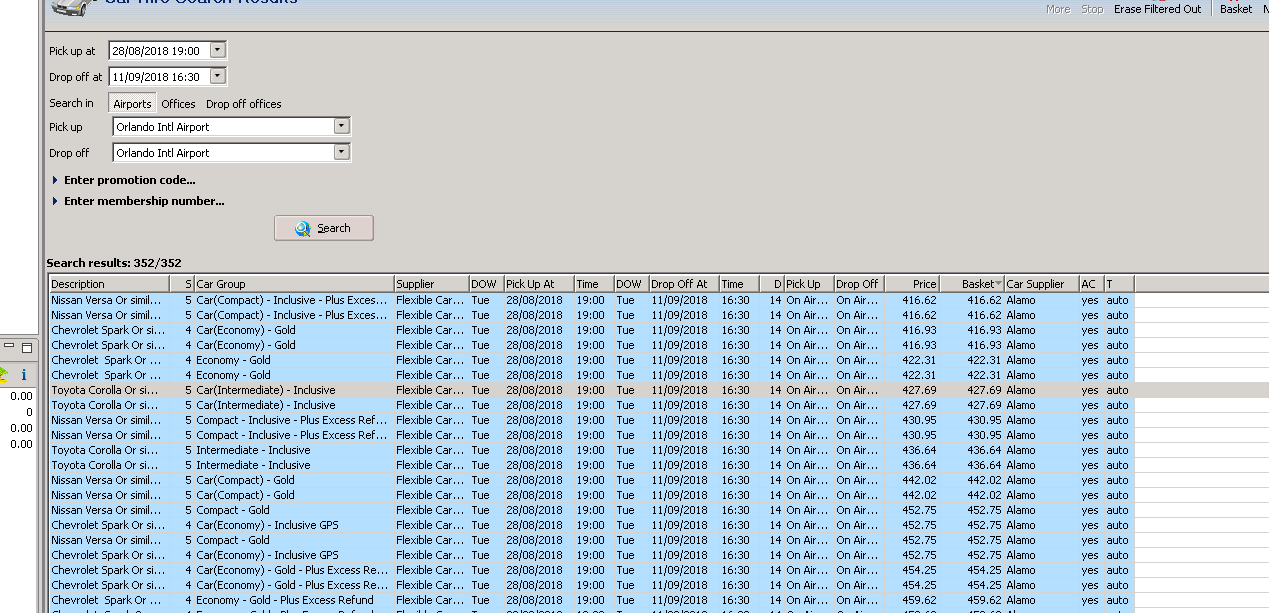Click Erase Filtered Out in the toolbar
The width and height of the screenshot is (1269, 613).
(1158, 9)
